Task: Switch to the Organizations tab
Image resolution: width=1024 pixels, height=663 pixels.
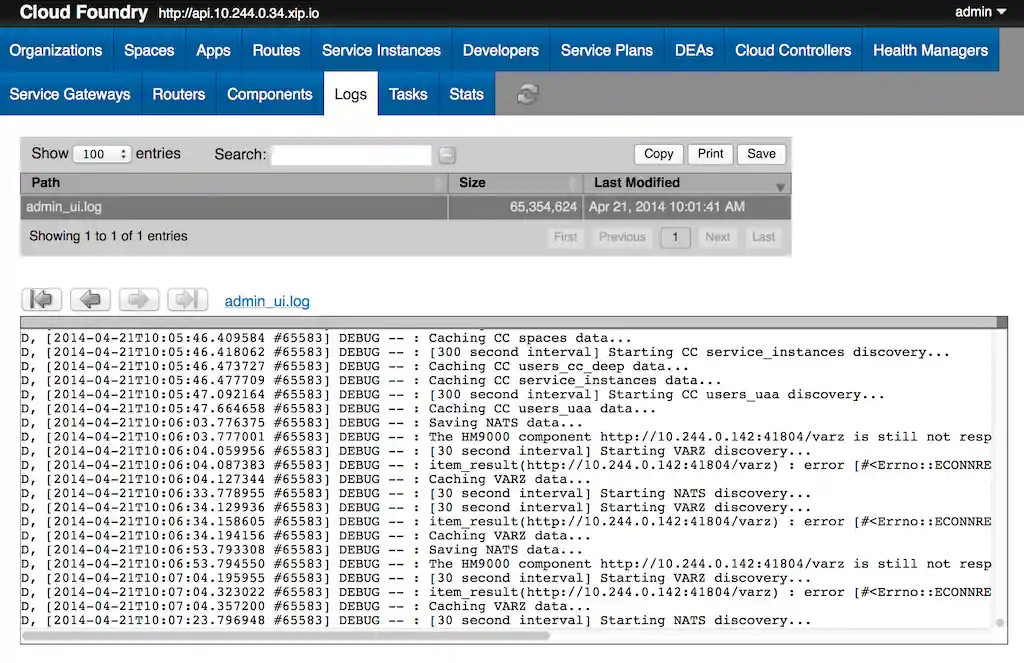Action: tap(56, 50)
